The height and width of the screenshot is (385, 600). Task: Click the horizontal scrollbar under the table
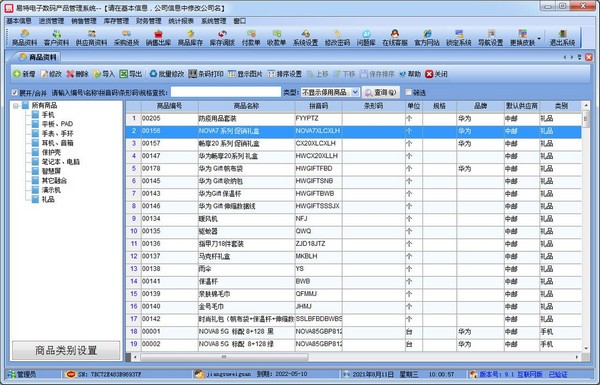(224, 357)
